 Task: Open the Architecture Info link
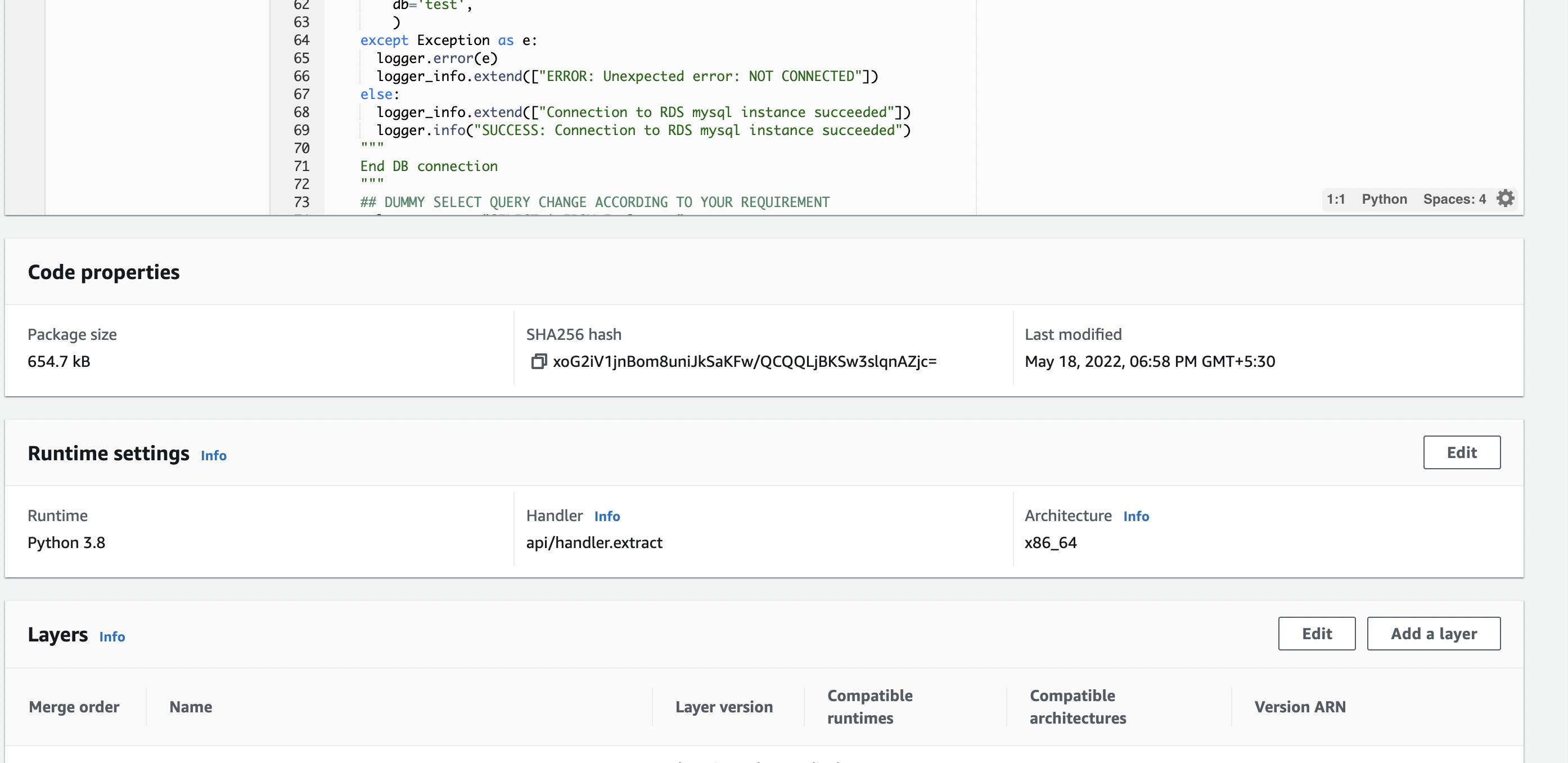coord(1136,517)
